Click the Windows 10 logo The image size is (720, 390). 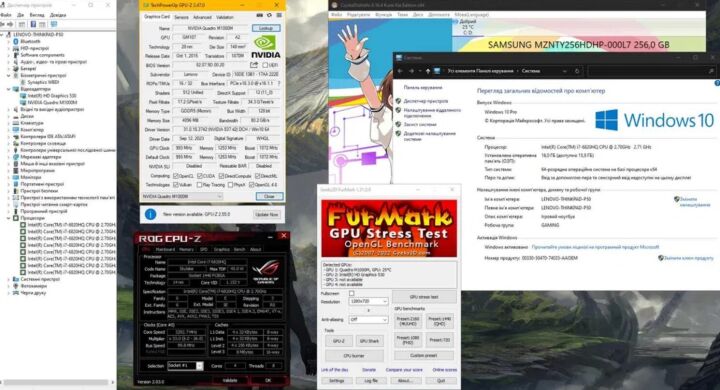coord(654,120)
